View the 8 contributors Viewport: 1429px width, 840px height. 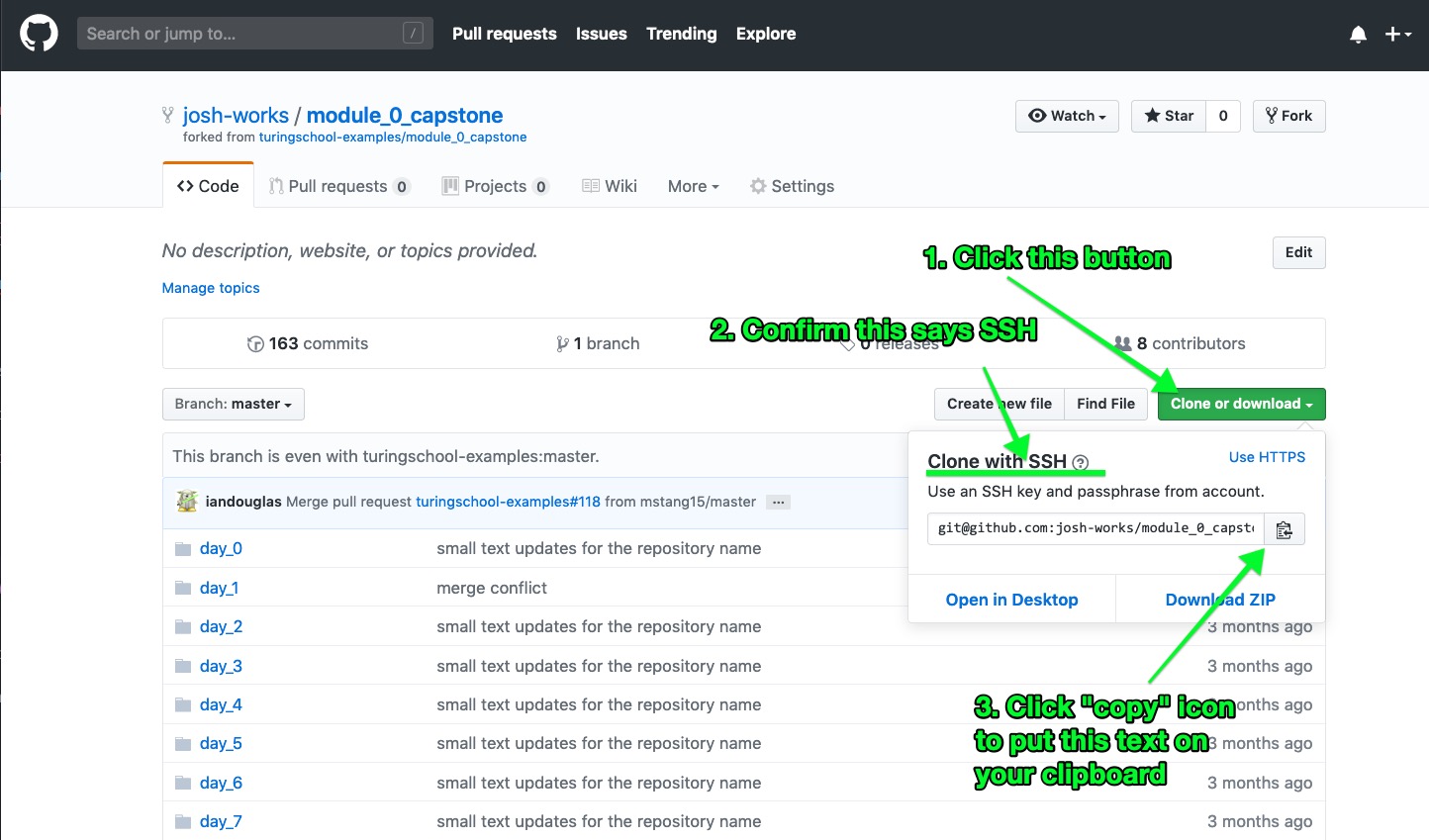(1180, 343)
